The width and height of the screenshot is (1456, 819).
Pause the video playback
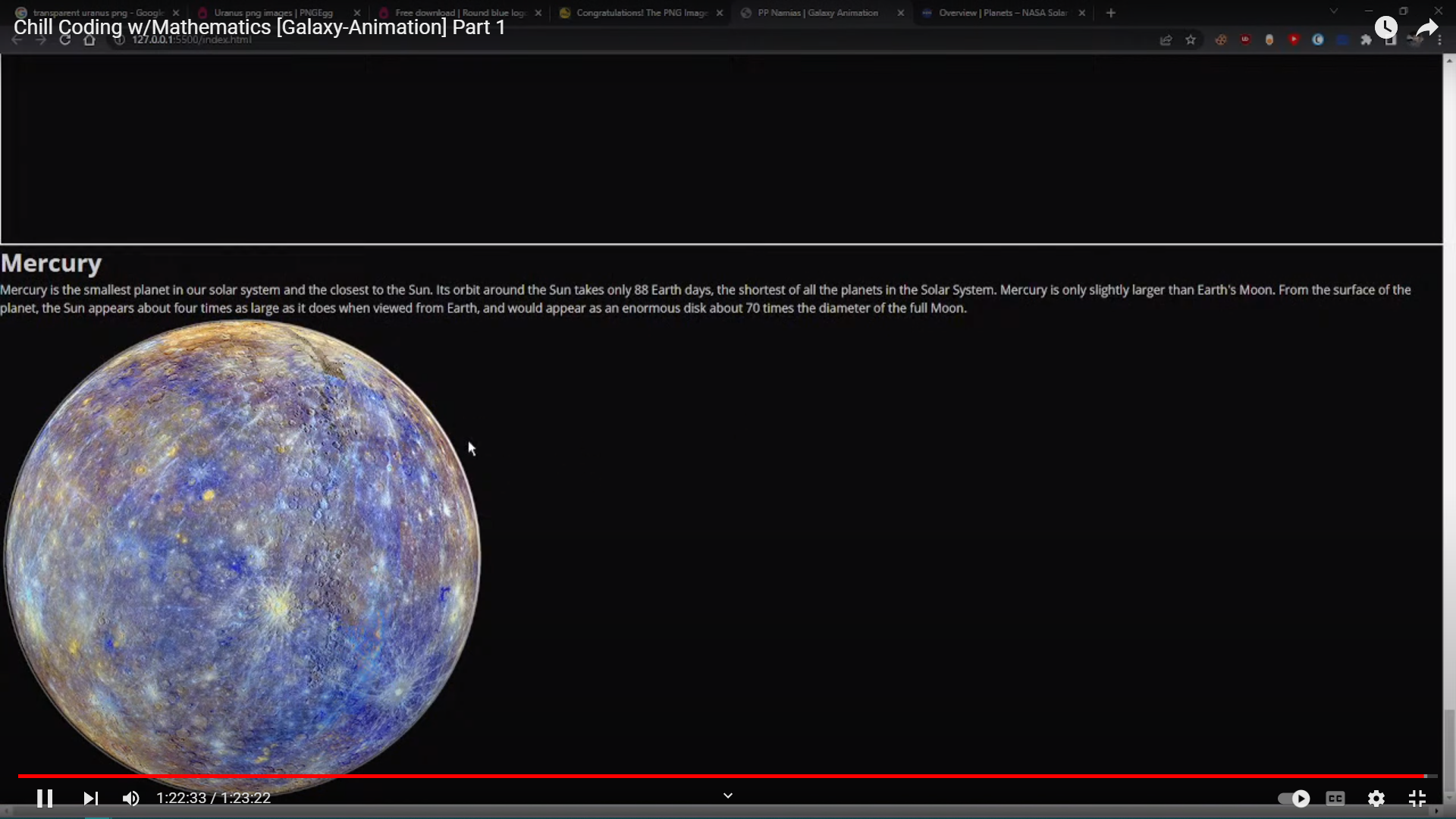click(x=45, y=798)
